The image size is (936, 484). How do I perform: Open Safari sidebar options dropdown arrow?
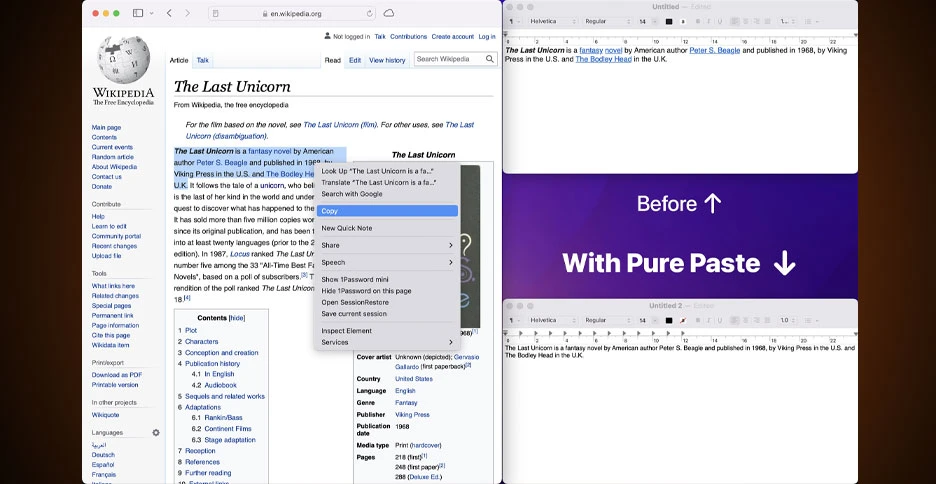click(151, 13)
